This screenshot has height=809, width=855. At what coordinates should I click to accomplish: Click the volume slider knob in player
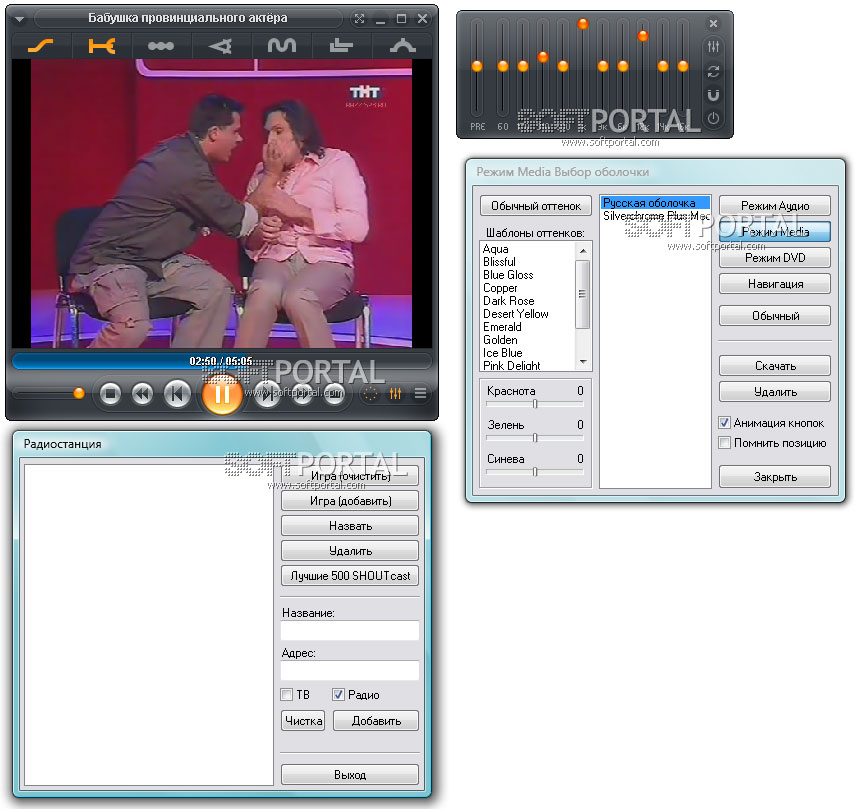(79, 393)
